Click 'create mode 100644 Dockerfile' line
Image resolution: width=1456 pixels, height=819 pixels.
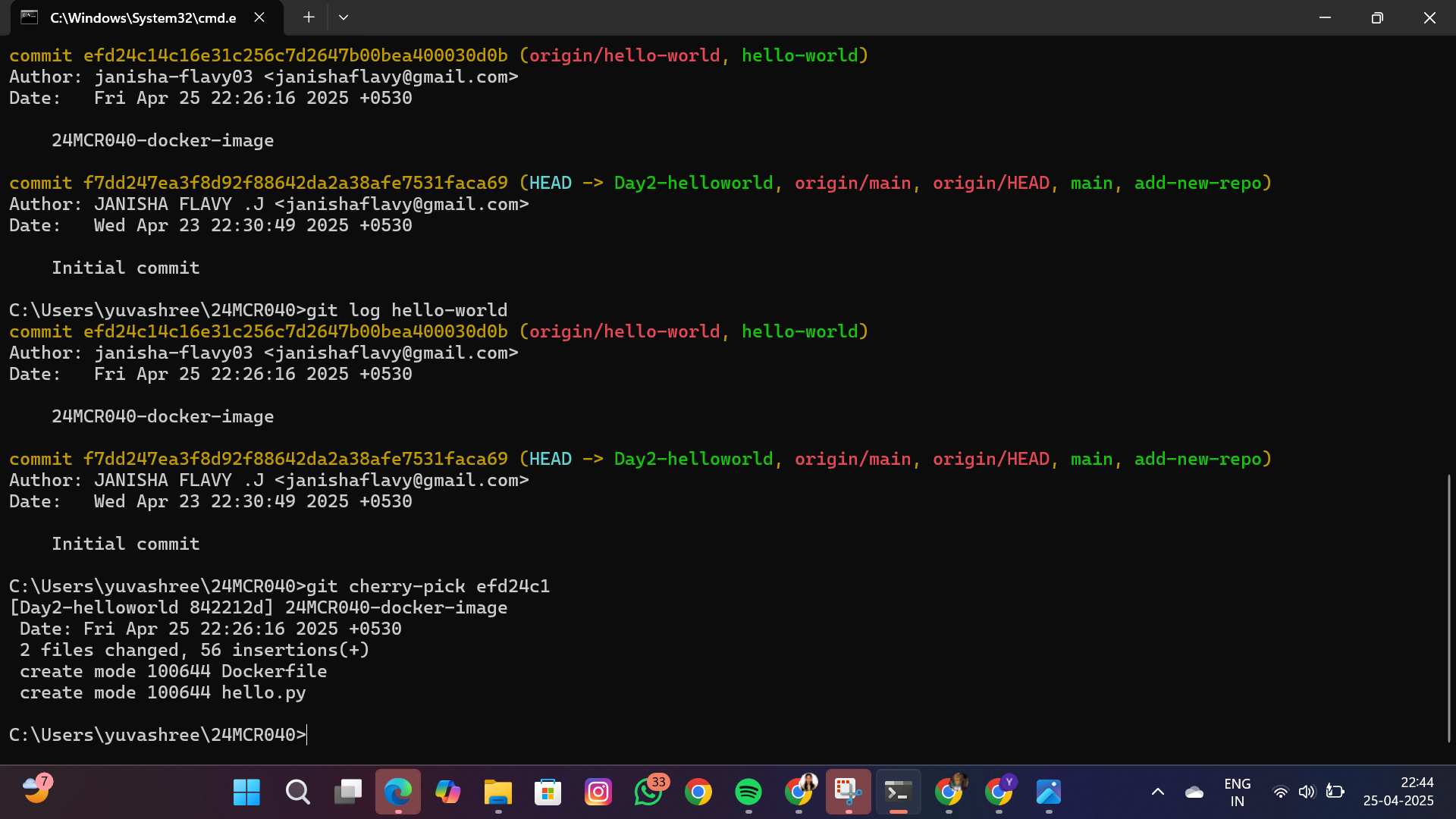(x=173, y=671)
